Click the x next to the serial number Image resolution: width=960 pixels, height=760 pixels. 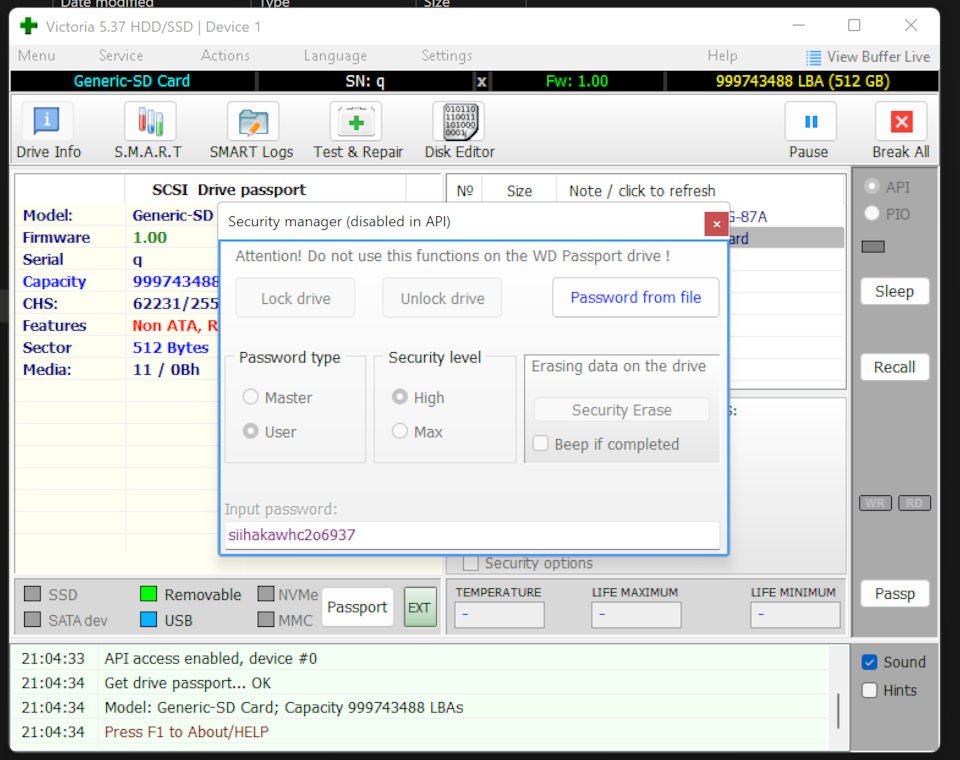482,81
